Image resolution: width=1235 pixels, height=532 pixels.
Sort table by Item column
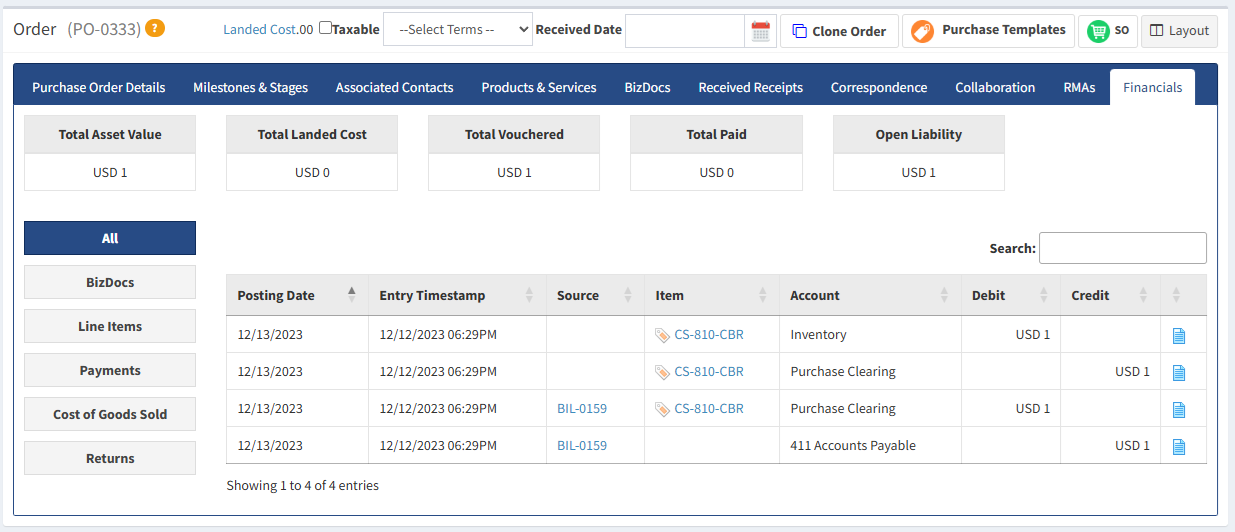(x=712, y=295)
